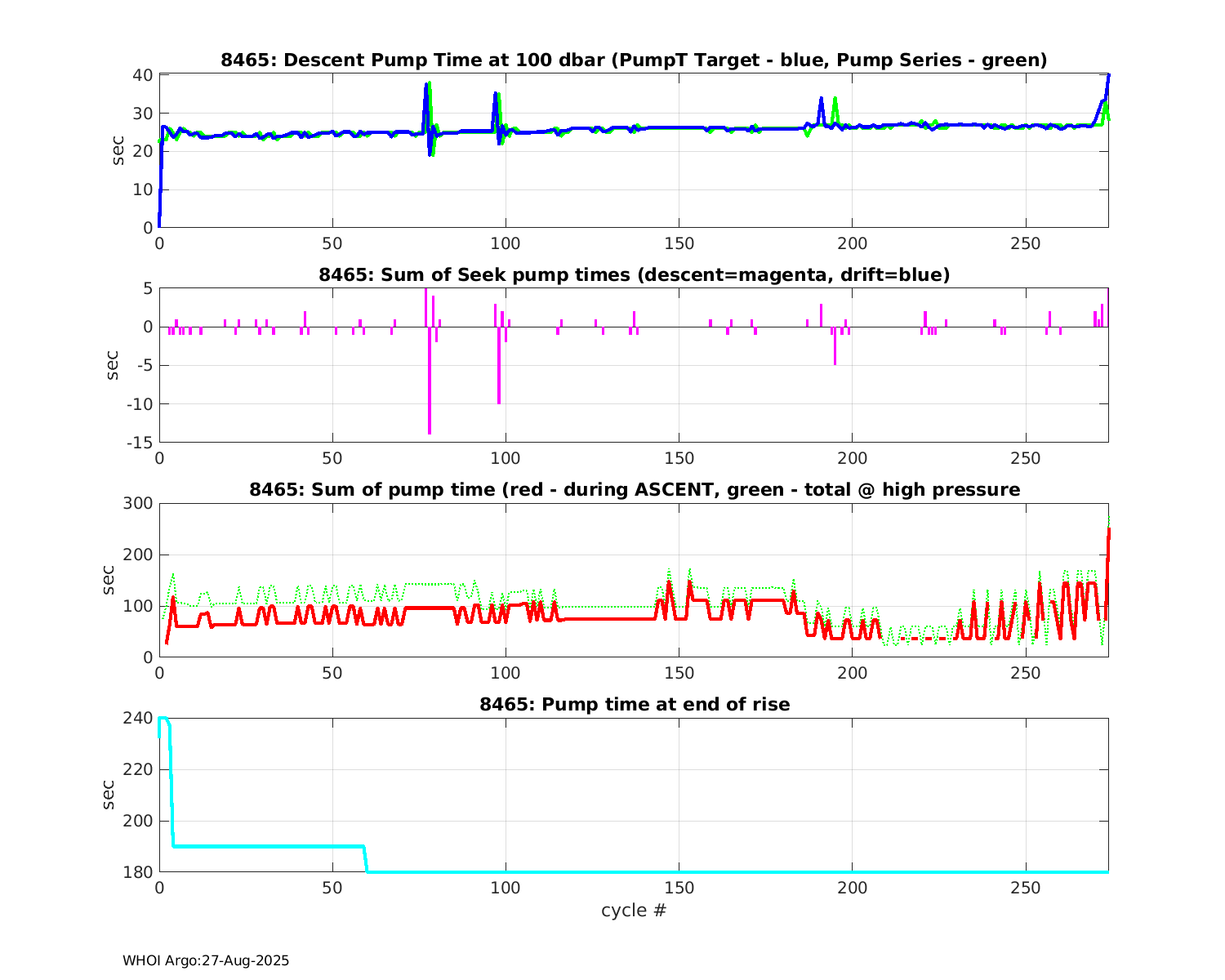
Task: Click the red line's final peak at 250 sec
Action: (x=1108, y=531)
